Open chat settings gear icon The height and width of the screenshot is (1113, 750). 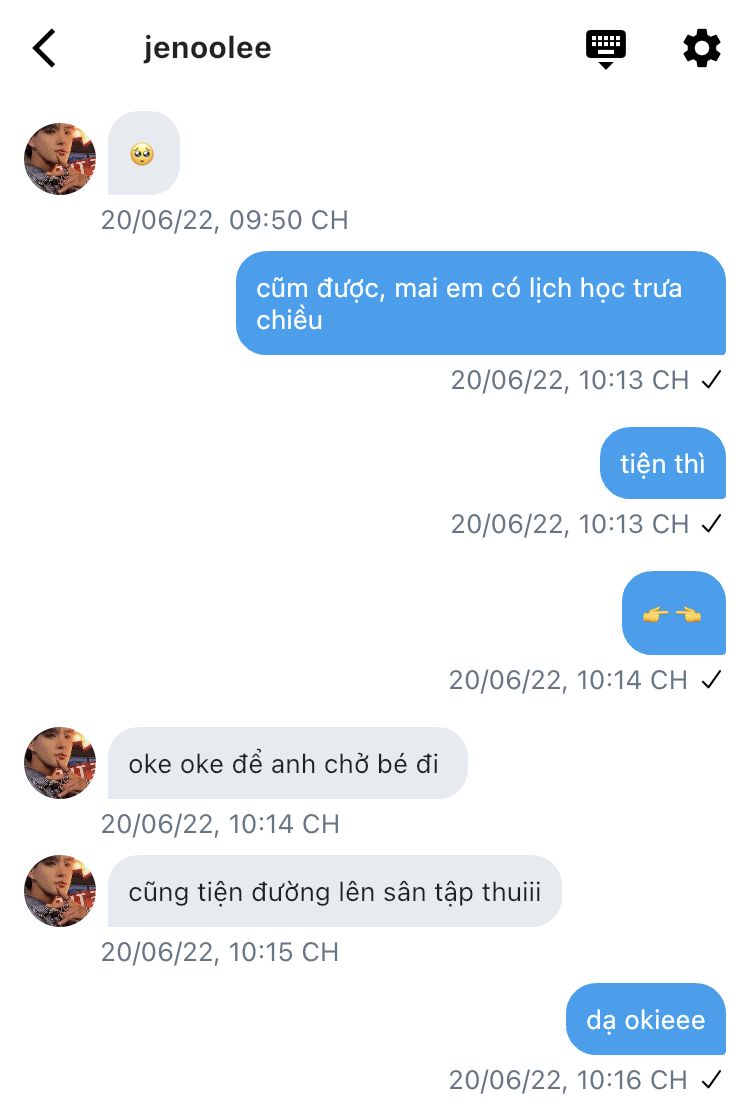click(x=701, y=48)
